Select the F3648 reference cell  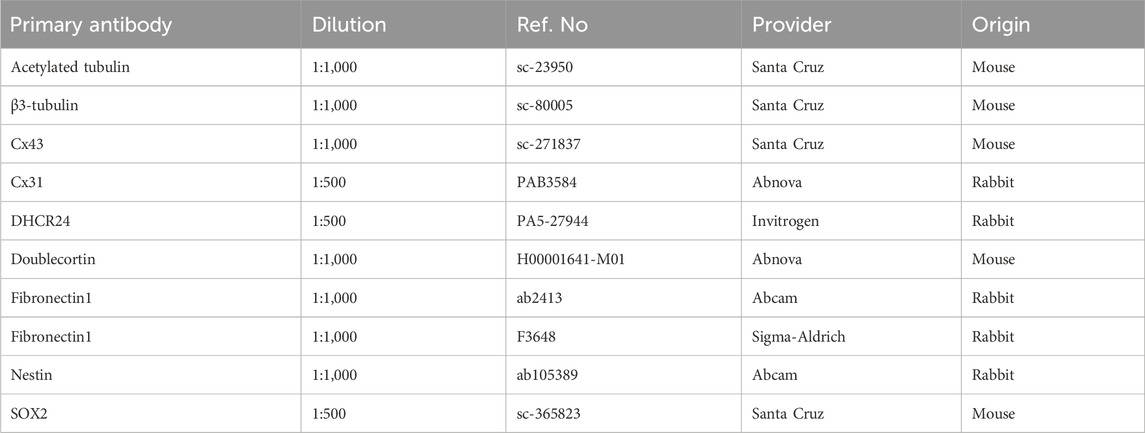click(x=624, y=337)
